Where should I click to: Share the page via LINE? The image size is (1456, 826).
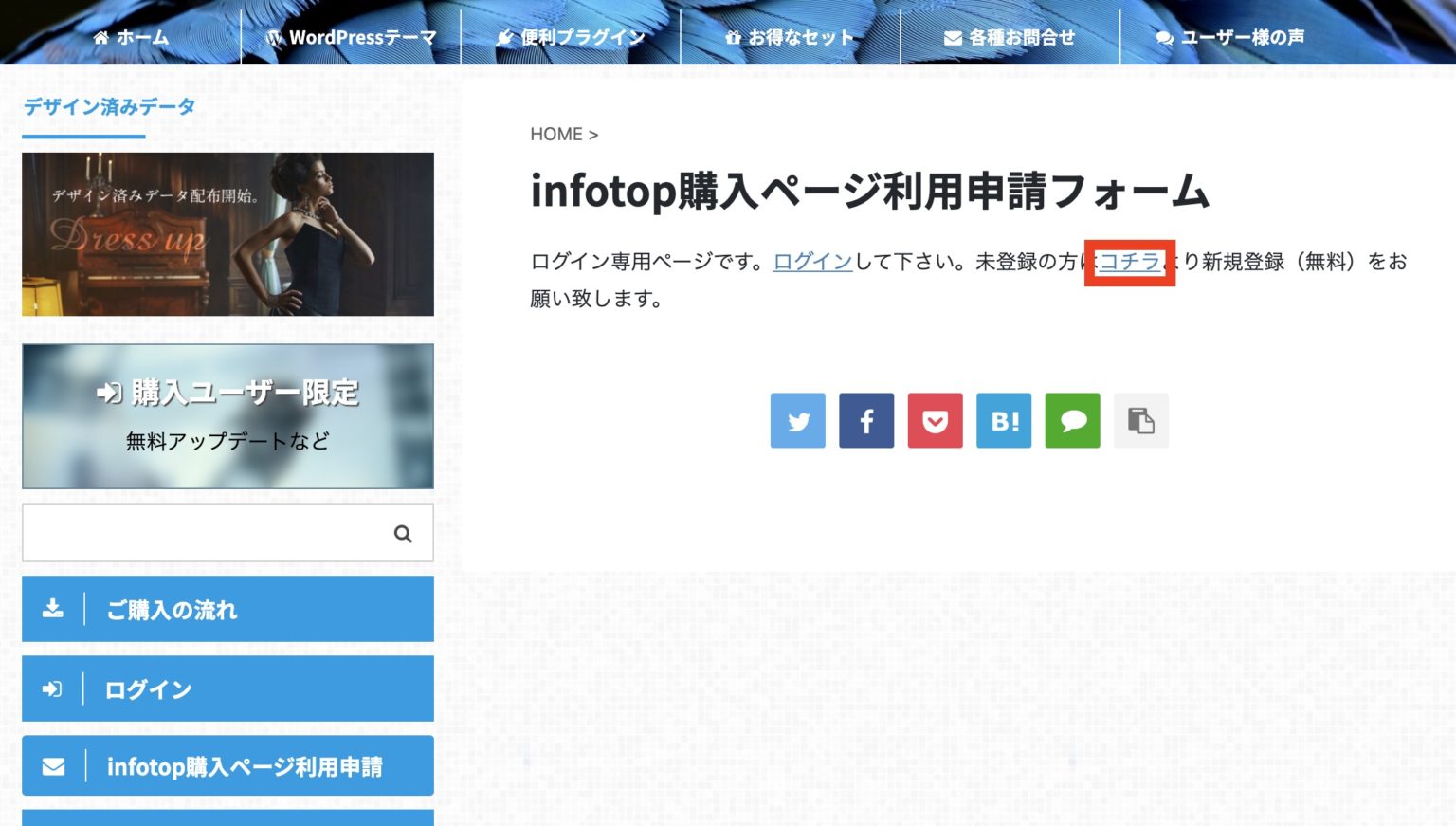[x=1072, y=420]
